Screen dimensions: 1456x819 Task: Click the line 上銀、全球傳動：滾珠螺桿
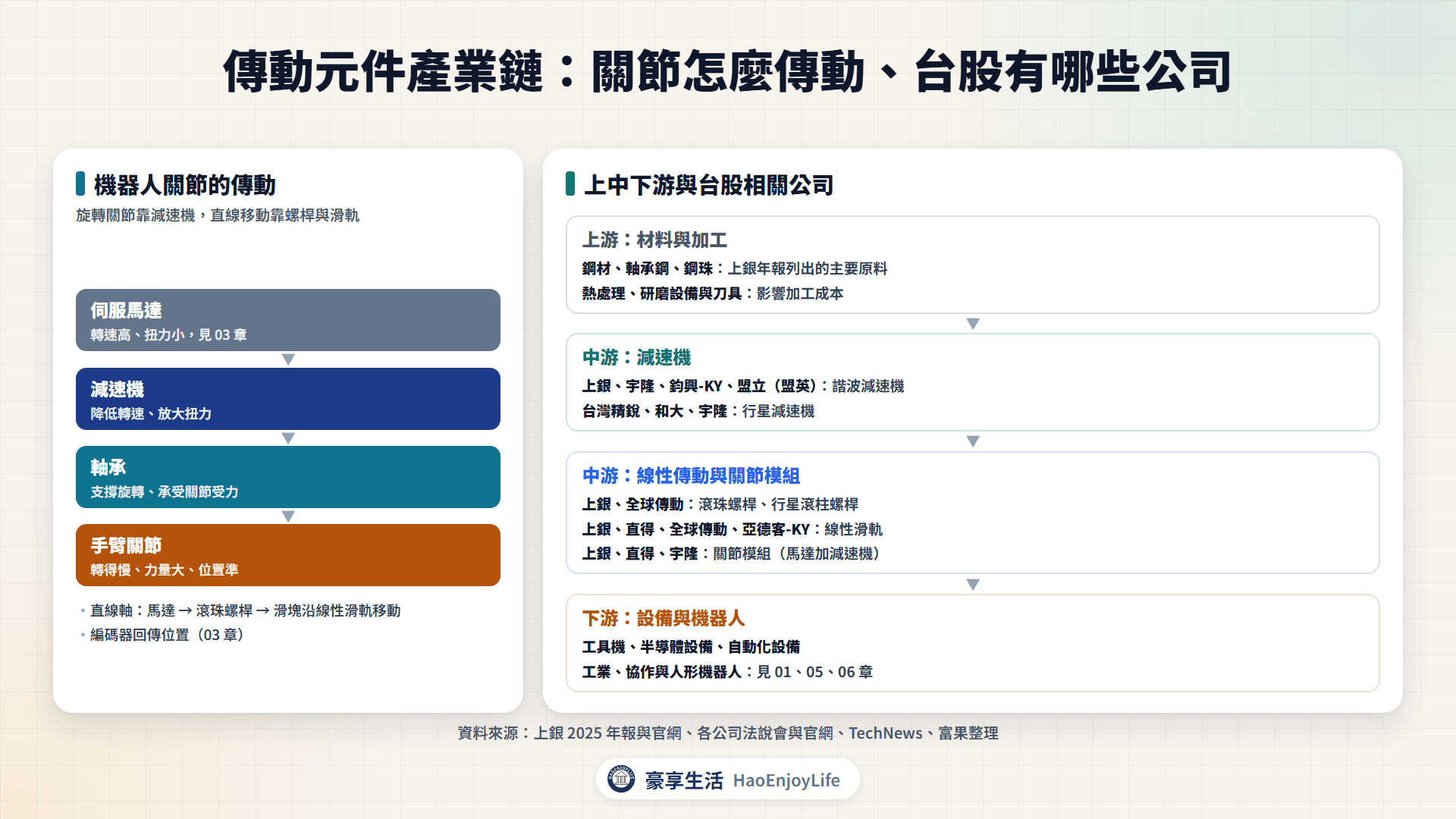[720, 504]
